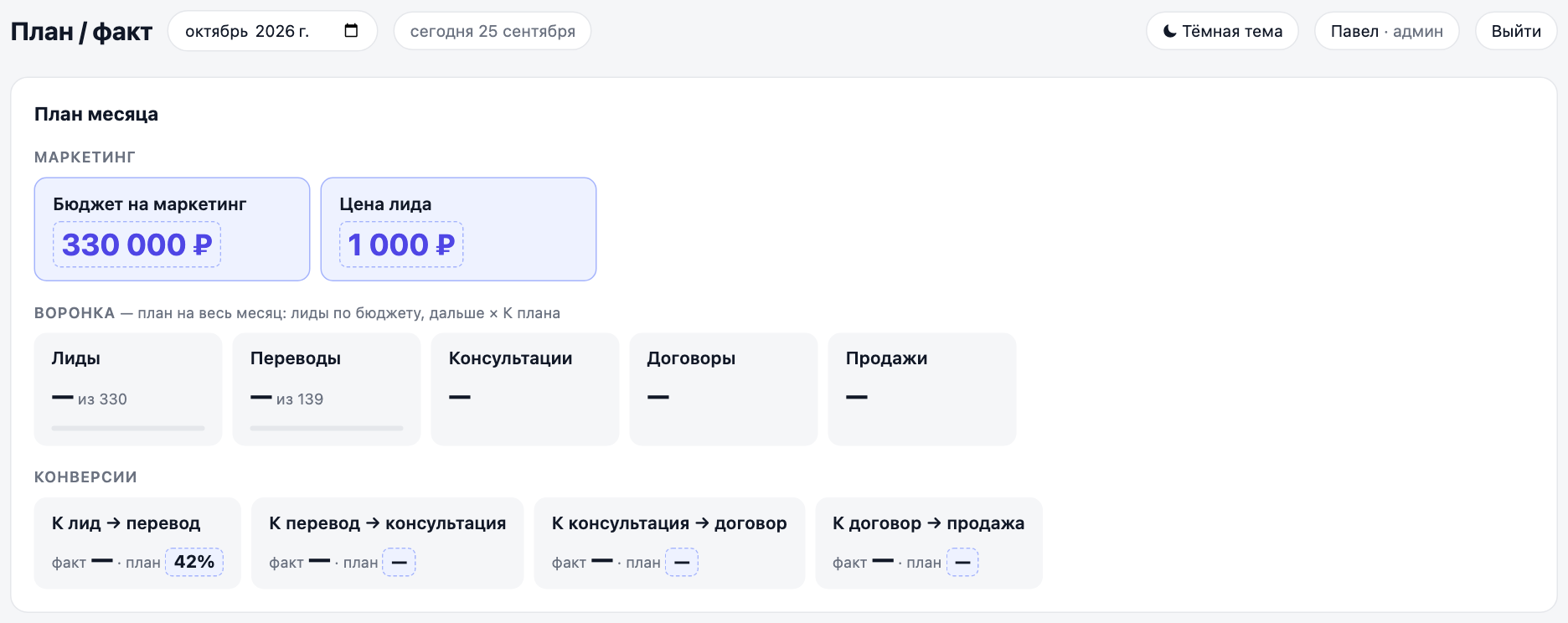1568x623 pixels.
Task: Click the Договоры card title
Action: tap(692, 358)
